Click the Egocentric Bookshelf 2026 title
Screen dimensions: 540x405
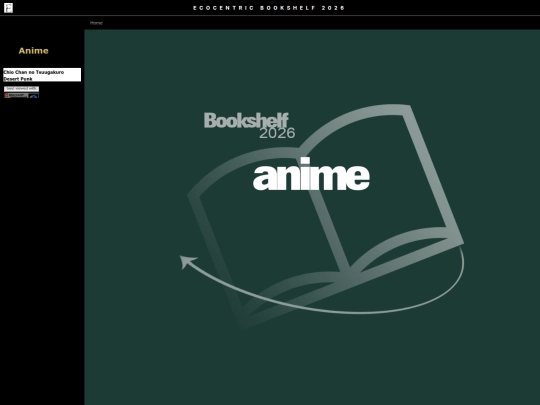pyautogui.click(x=269, y=8)
